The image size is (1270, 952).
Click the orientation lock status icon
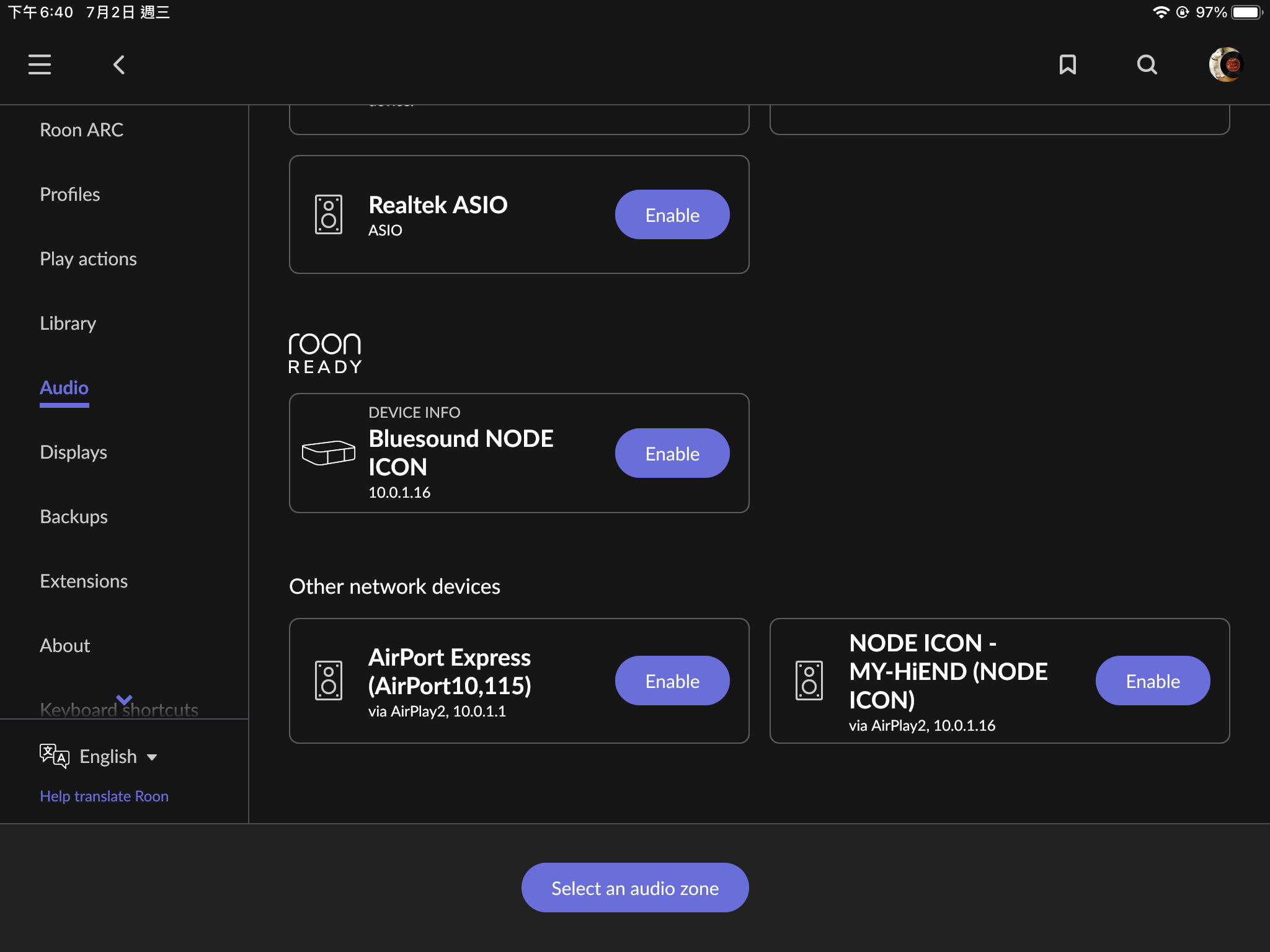[x=1183, y=12]
